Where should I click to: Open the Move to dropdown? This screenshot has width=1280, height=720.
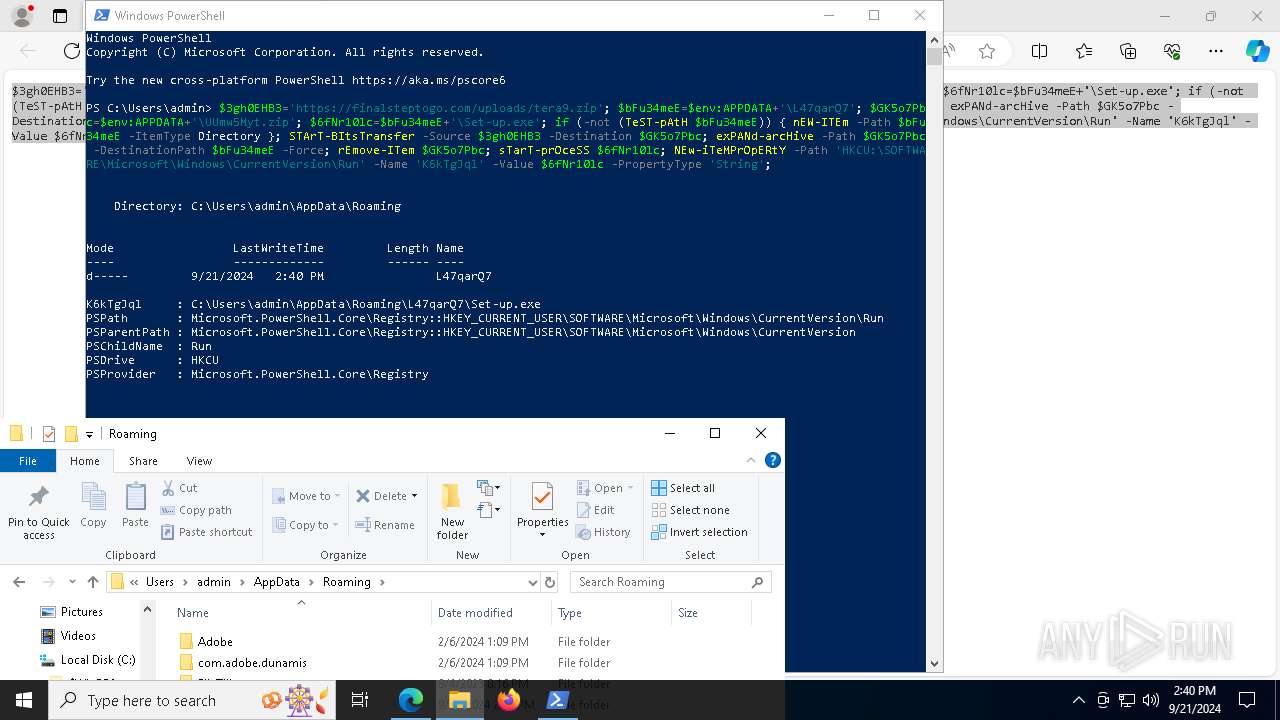tap(306, 496)
